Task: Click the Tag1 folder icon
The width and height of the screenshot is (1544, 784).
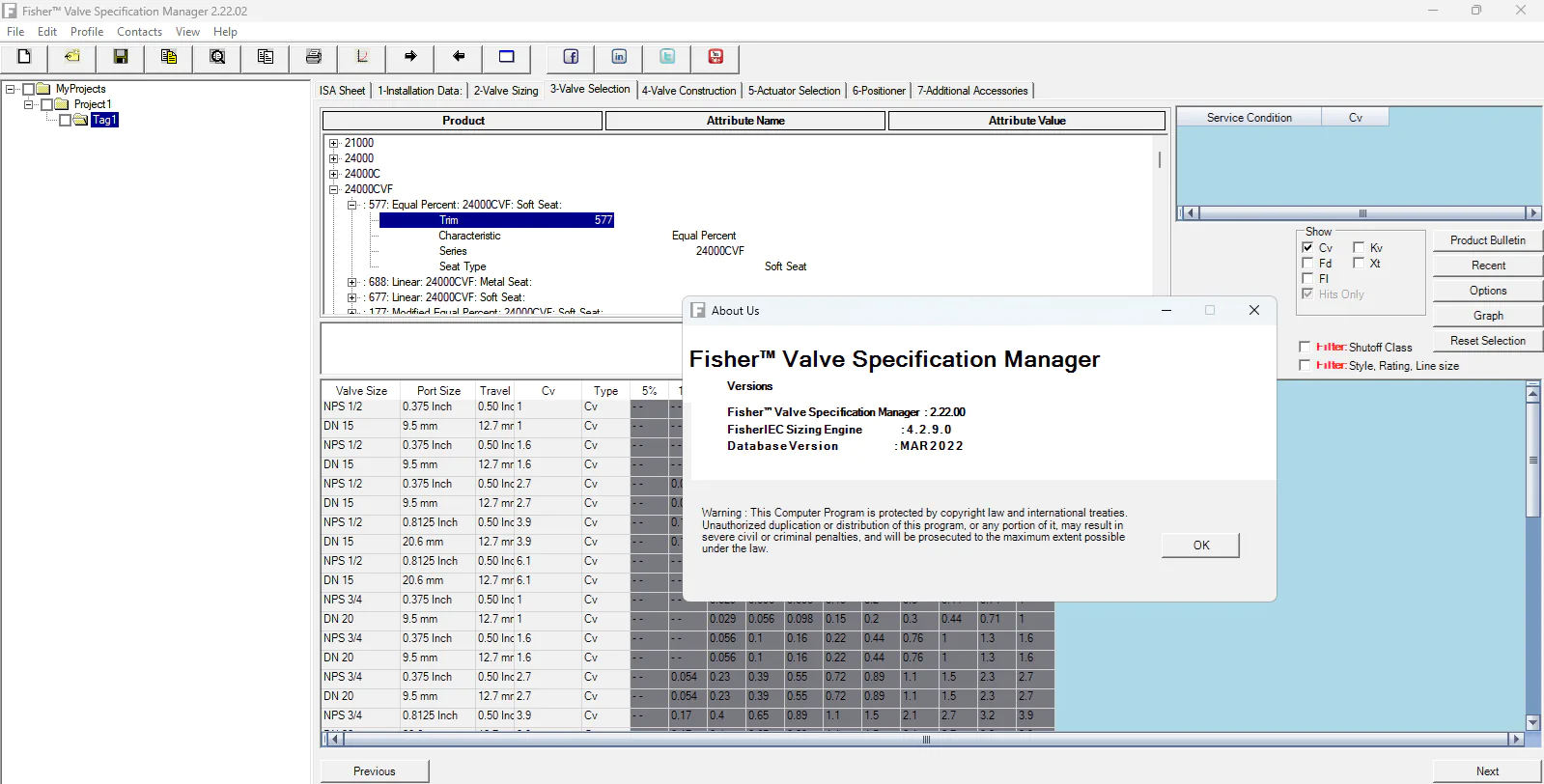Action: (80, 120)
